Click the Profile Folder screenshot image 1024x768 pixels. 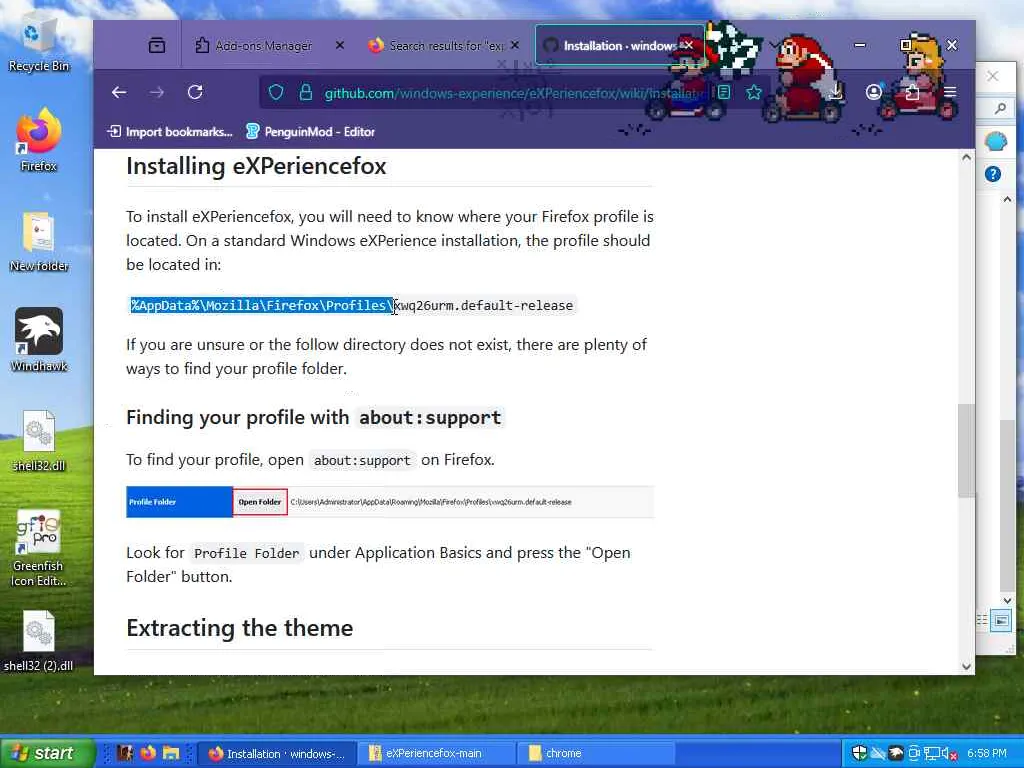(x=390, y=502)
